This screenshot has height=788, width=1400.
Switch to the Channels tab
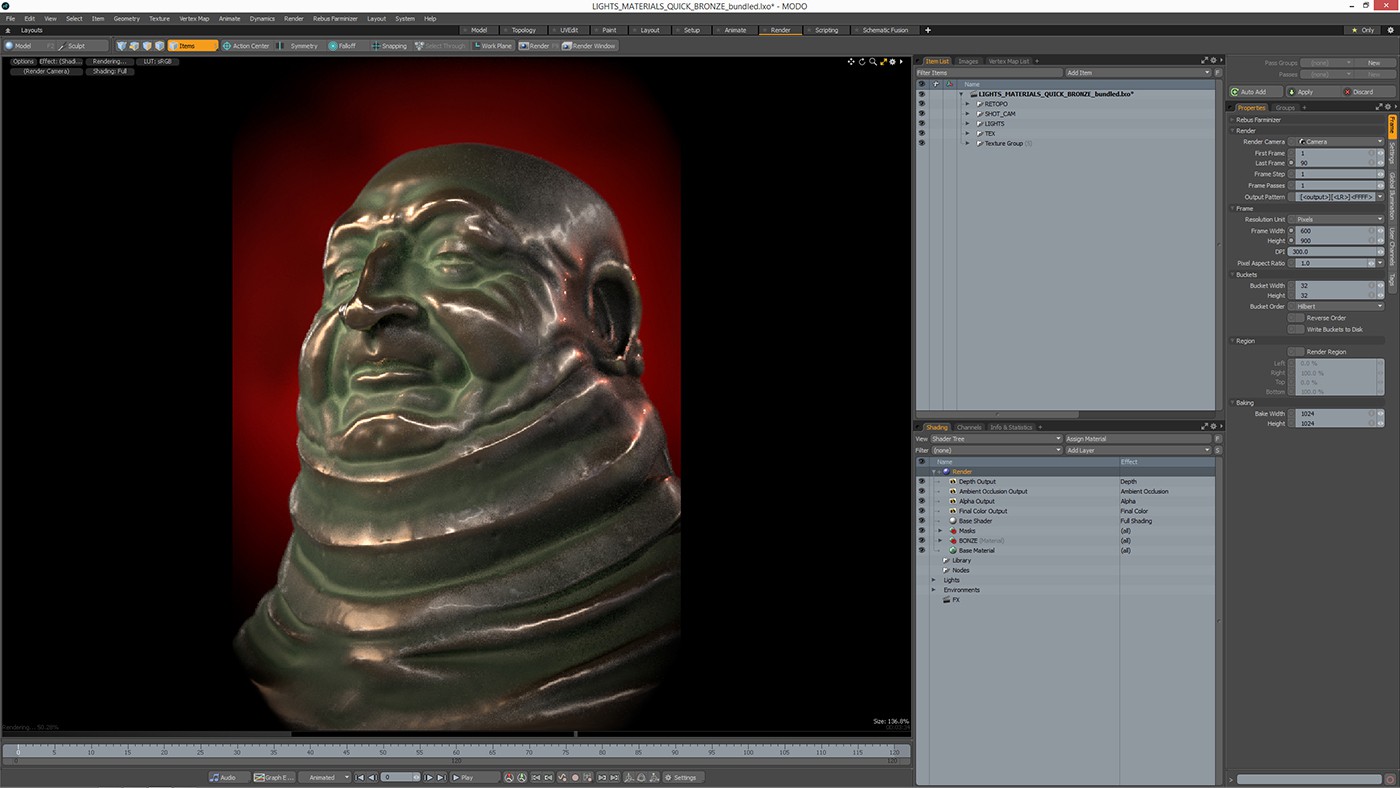[969, 427]
